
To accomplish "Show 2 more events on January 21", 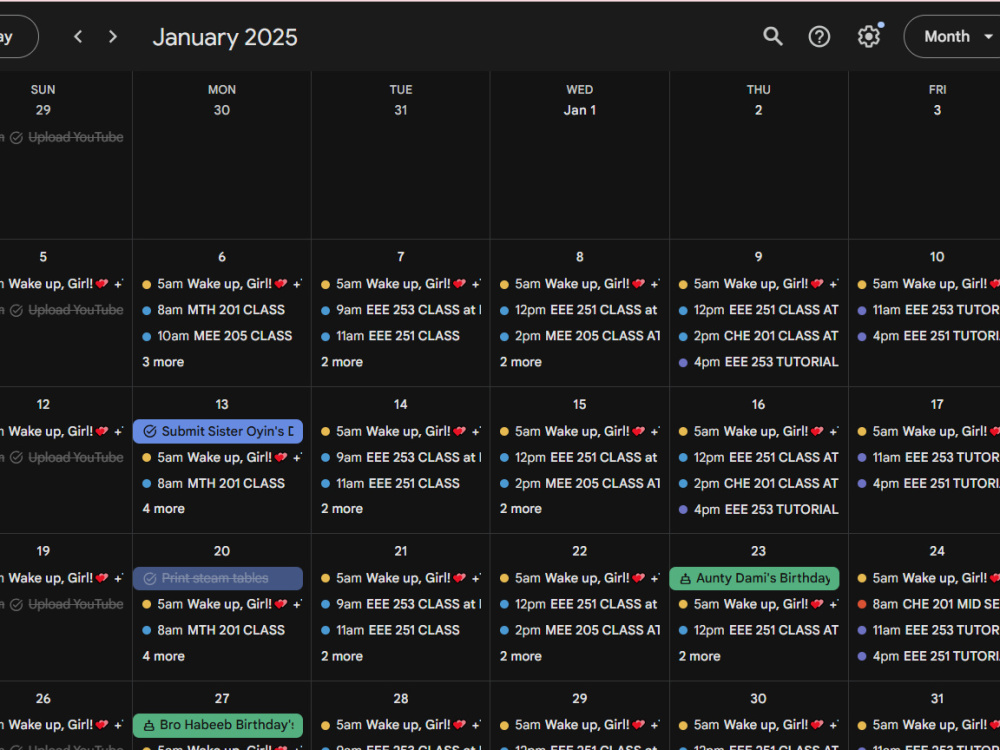I will tap(342, 656).
